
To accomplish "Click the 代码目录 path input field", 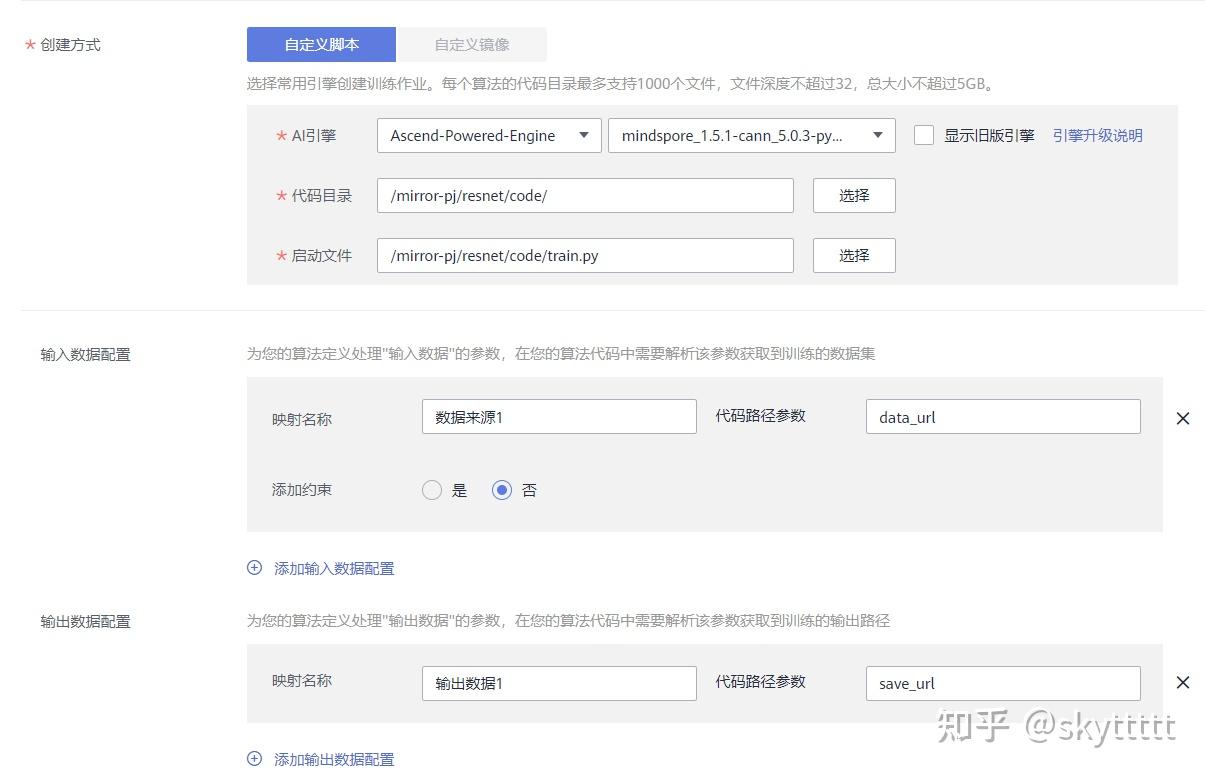I will [585, 195].
